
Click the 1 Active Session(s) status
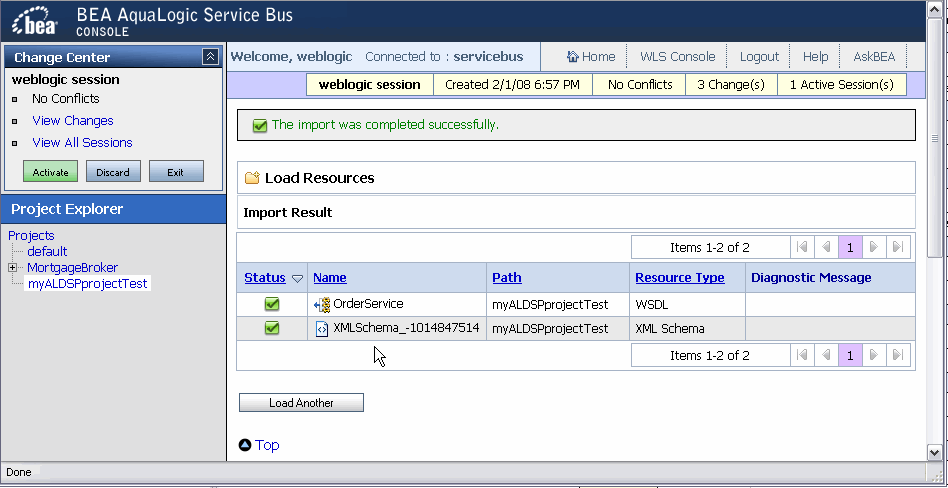coord(842,85)
